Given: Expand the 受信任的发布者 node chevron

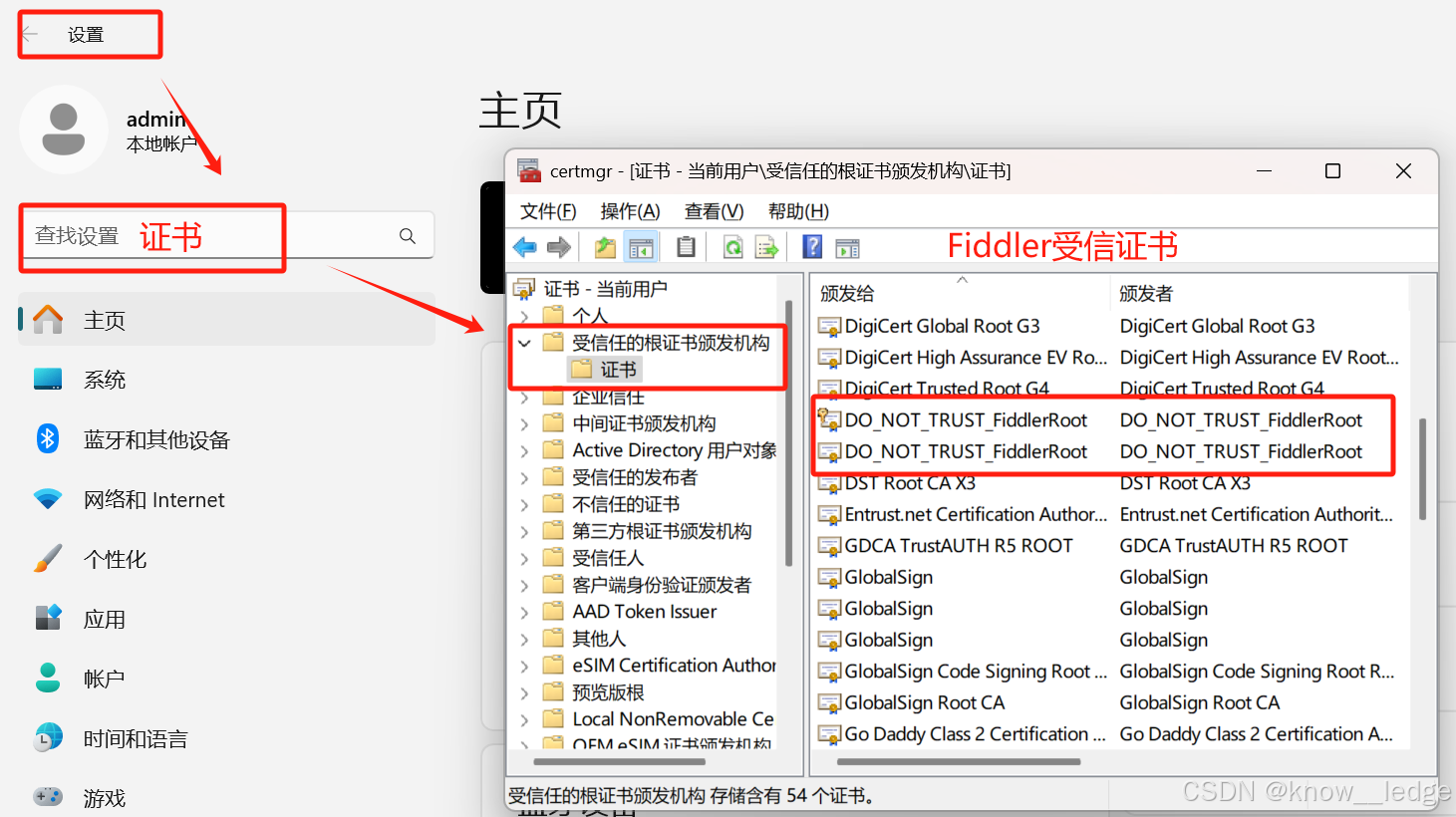Looking at the screenshot, I should pyautogui.click(x=524, y=477).
